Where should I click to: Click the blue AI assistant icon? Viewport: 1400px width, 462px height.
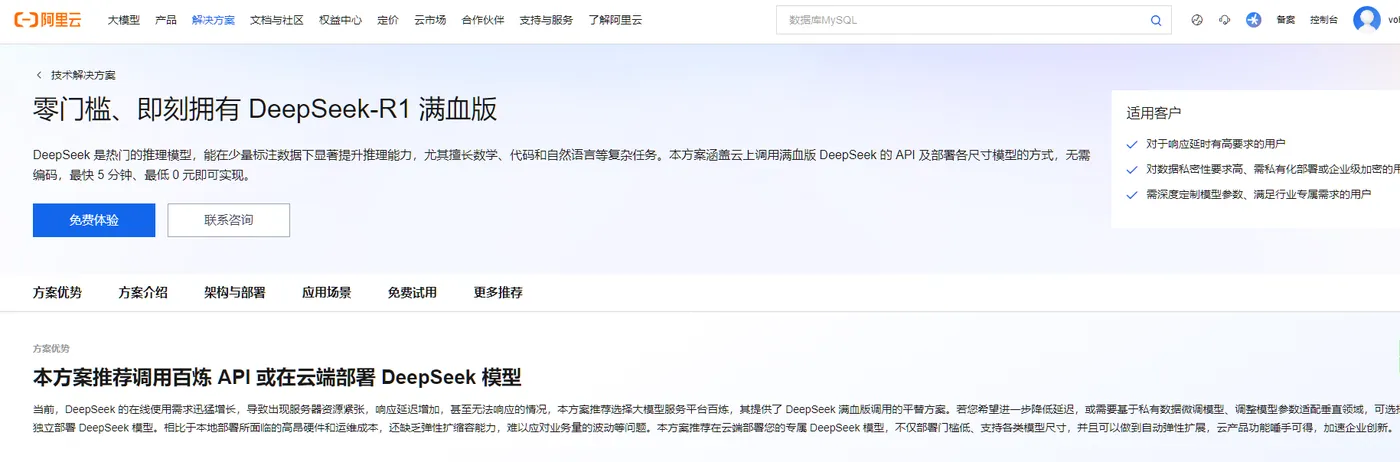1254,20
